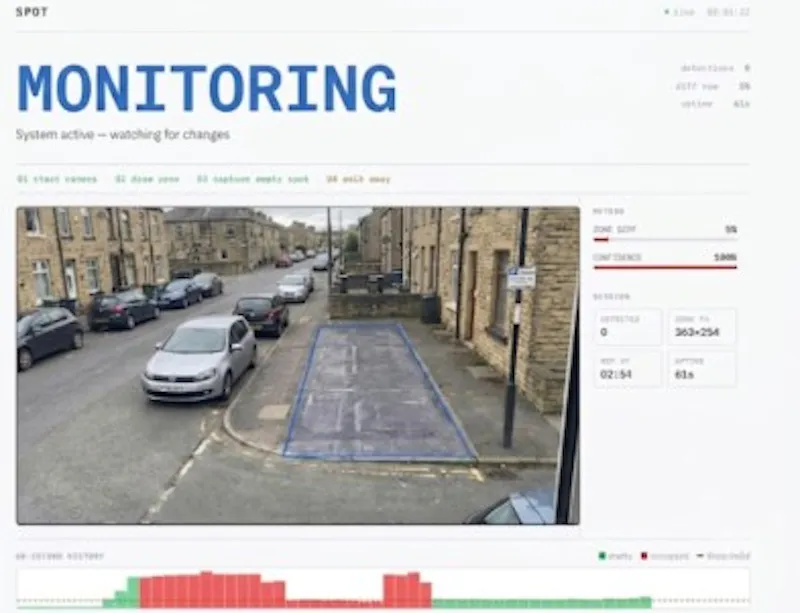Image resolution: width=800 pixels, height=613 pixels.
Task: Select step 04 walk away
Action: 358,179
